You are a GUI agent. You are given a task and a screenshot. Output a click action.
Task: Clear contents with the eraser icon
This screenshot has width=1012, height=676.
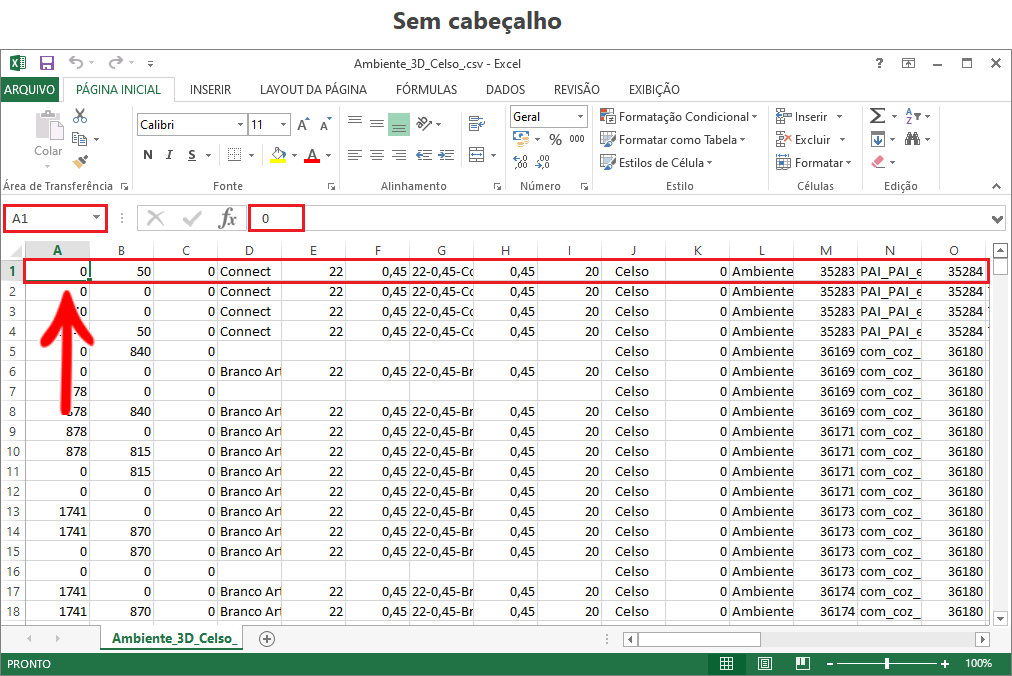pyautogui.click(x=878, y=161)
